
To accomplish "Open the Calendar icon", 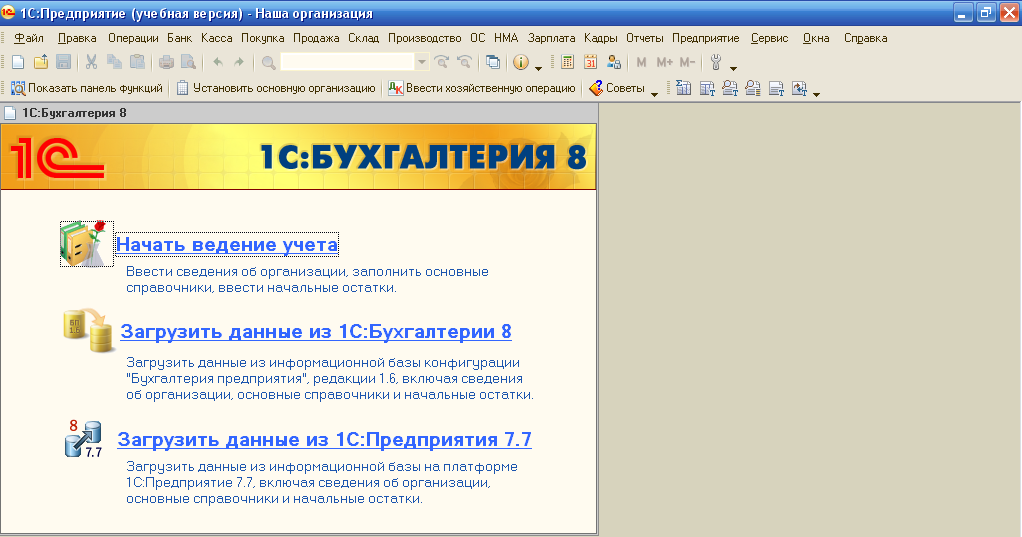I will point(591,62).
